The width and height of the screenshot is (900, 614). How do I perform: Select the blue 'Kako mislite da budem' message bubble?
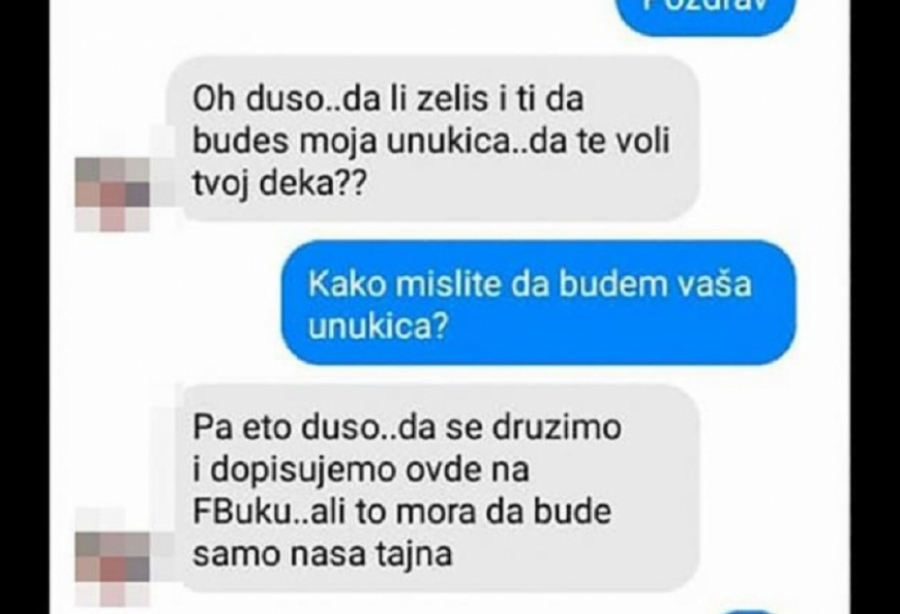click(538, 303)
